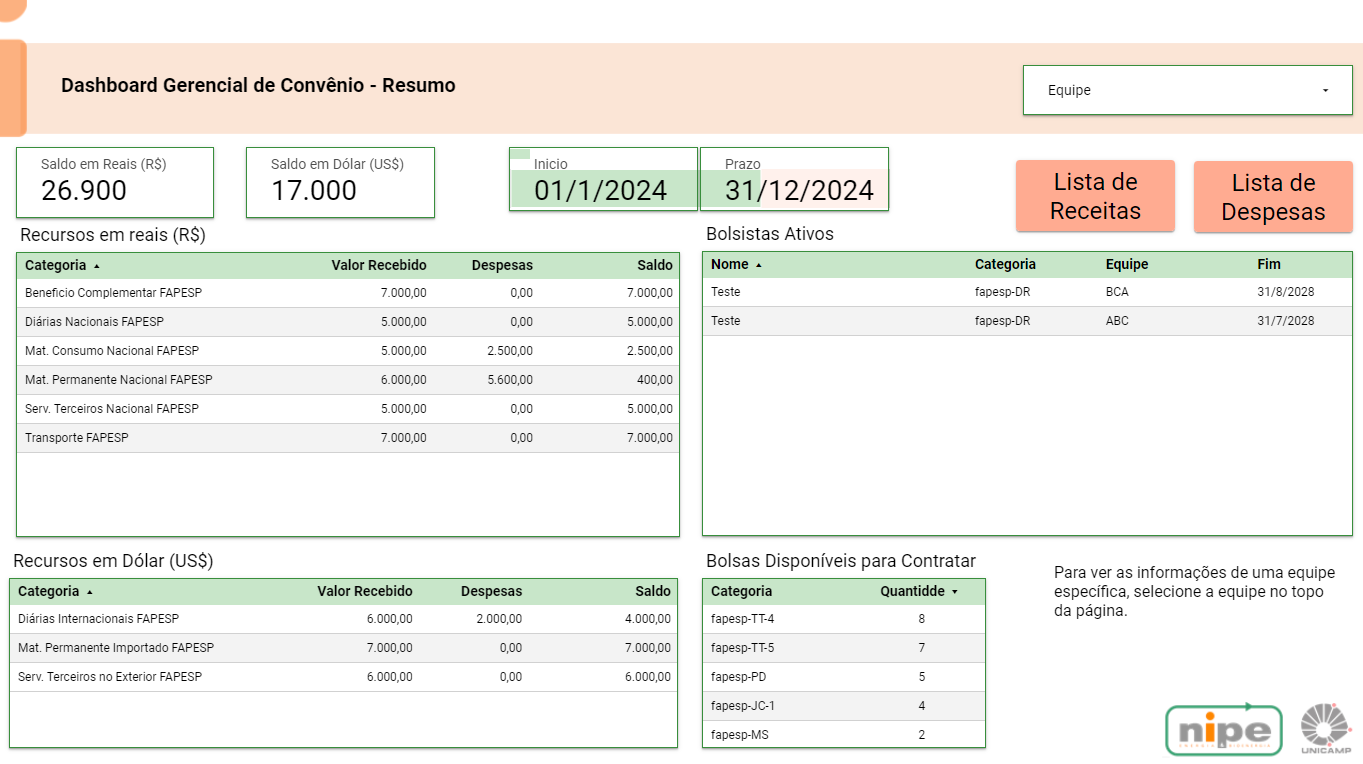
Task: Select row Serv. Terceiros no Exterior FAPESP
Action: [343, 677]
